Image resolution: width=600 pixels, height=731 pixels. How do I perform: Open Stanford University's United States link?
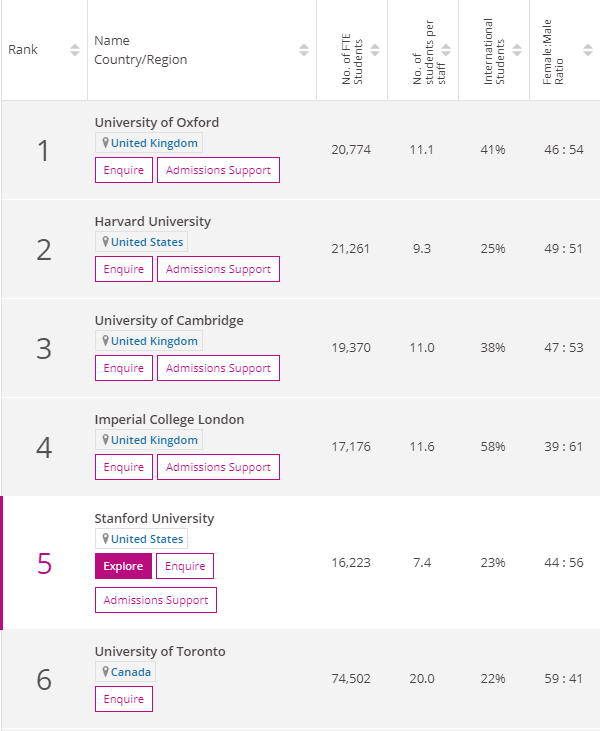(147, 539)
